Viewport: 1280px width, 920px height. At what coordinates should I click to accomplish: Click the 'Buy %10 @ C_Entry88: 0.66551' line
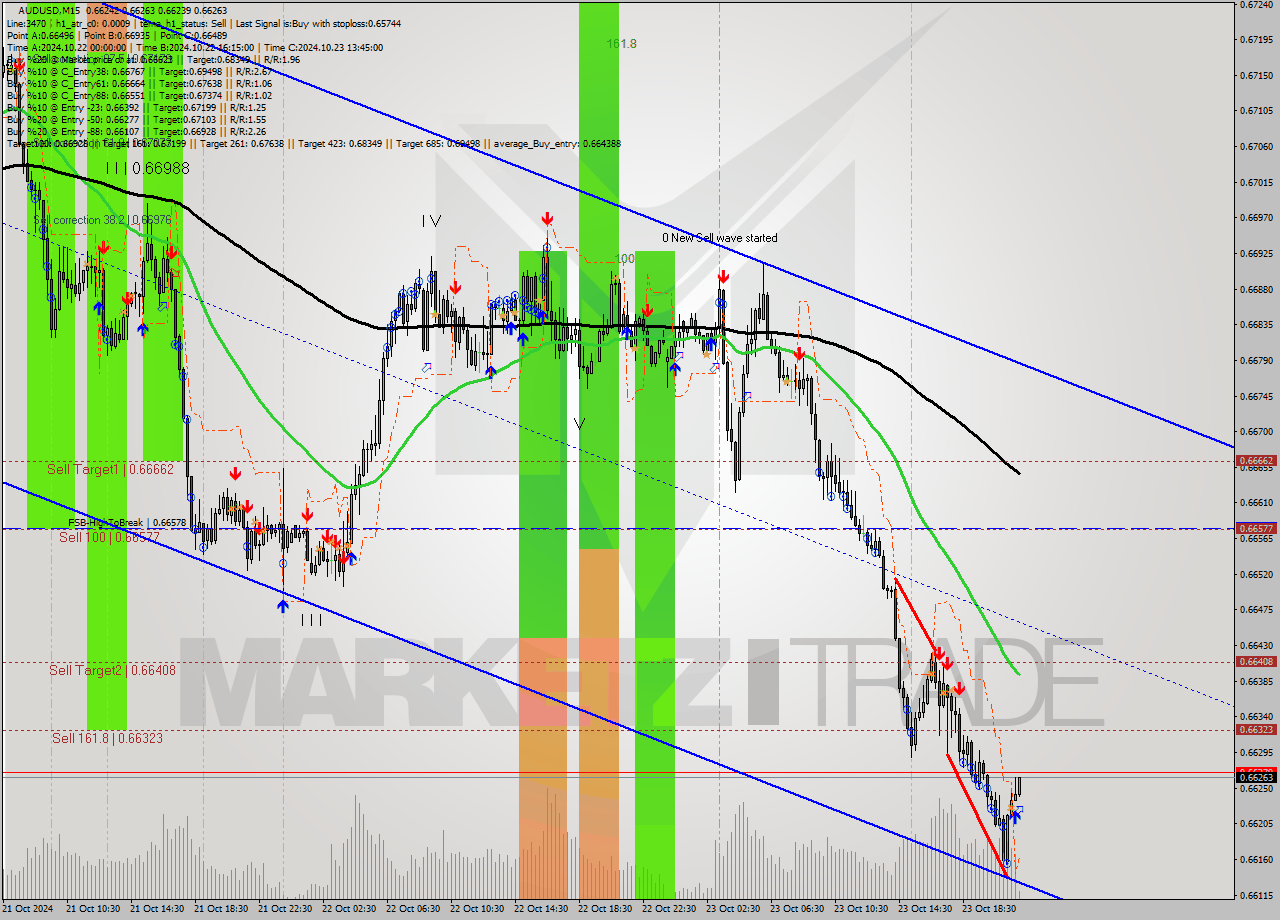[76, 95]
